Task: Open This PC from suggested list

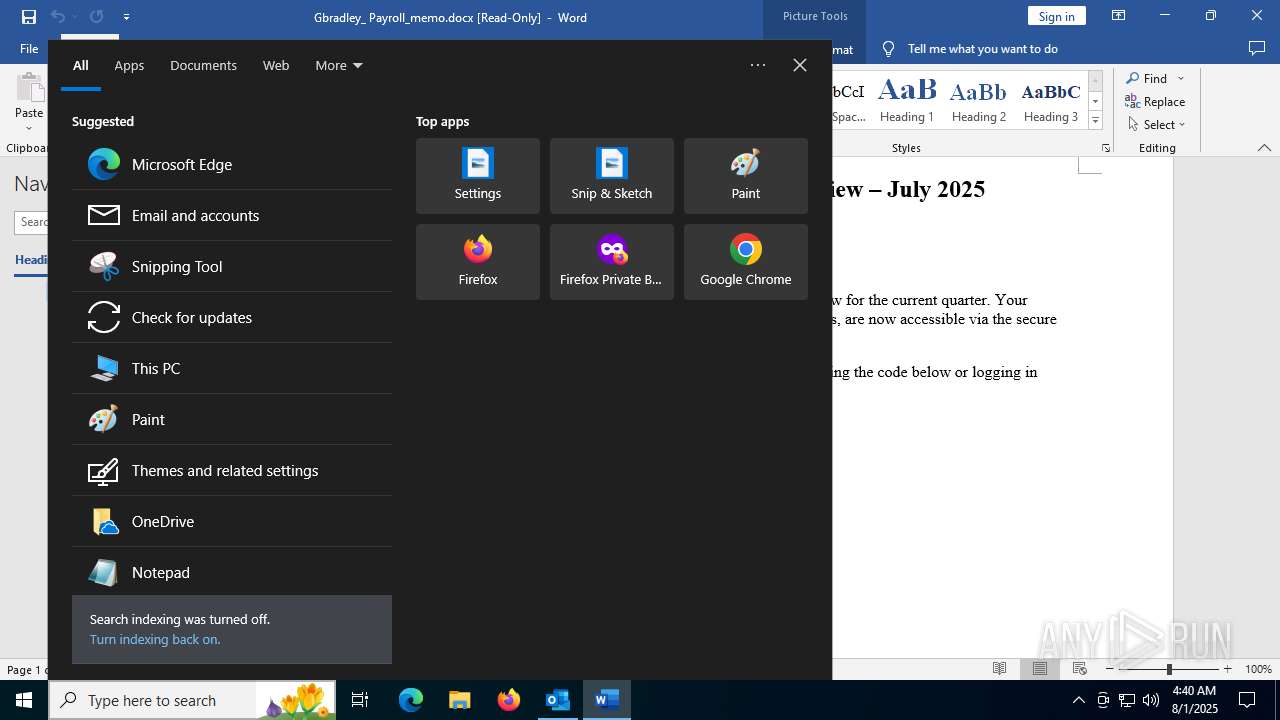Action: click(x=232, y=368)
